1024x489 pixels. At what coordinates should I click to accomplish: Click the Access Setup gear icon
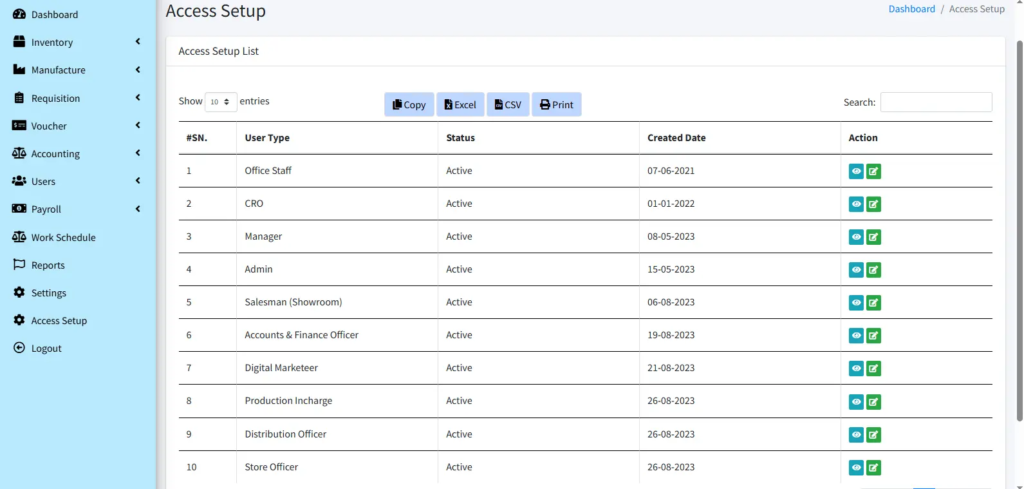pyautogui.click(x=19, y=321)
